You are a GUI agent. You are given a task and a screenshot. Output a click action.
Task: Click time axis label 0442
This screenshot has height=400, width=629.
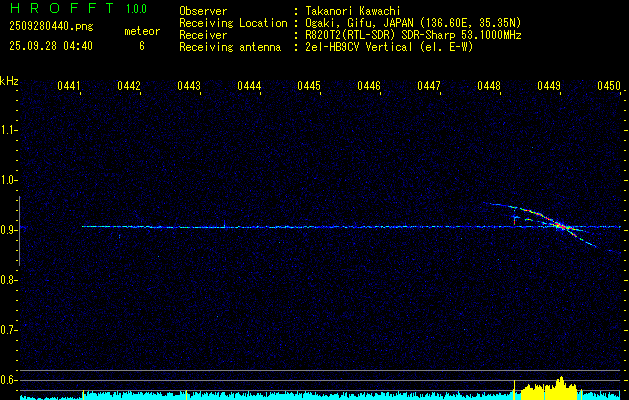tap(129, 86)
